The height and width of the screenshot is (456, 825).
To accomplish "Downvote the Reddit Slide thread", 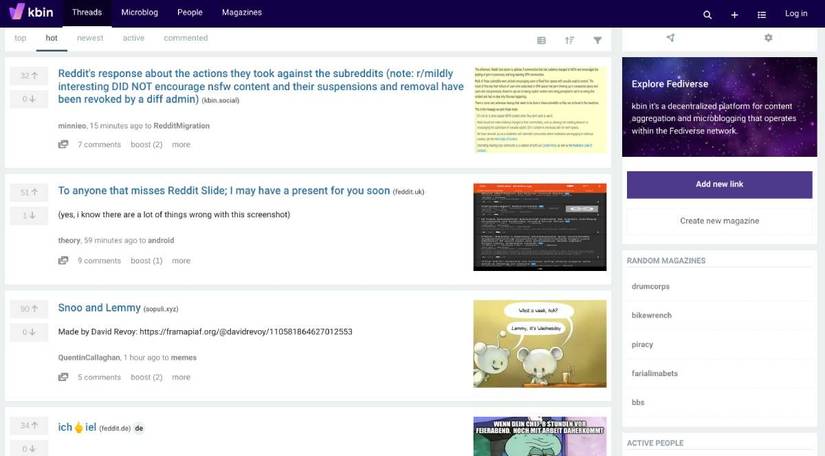I will [x=29, y=216].
